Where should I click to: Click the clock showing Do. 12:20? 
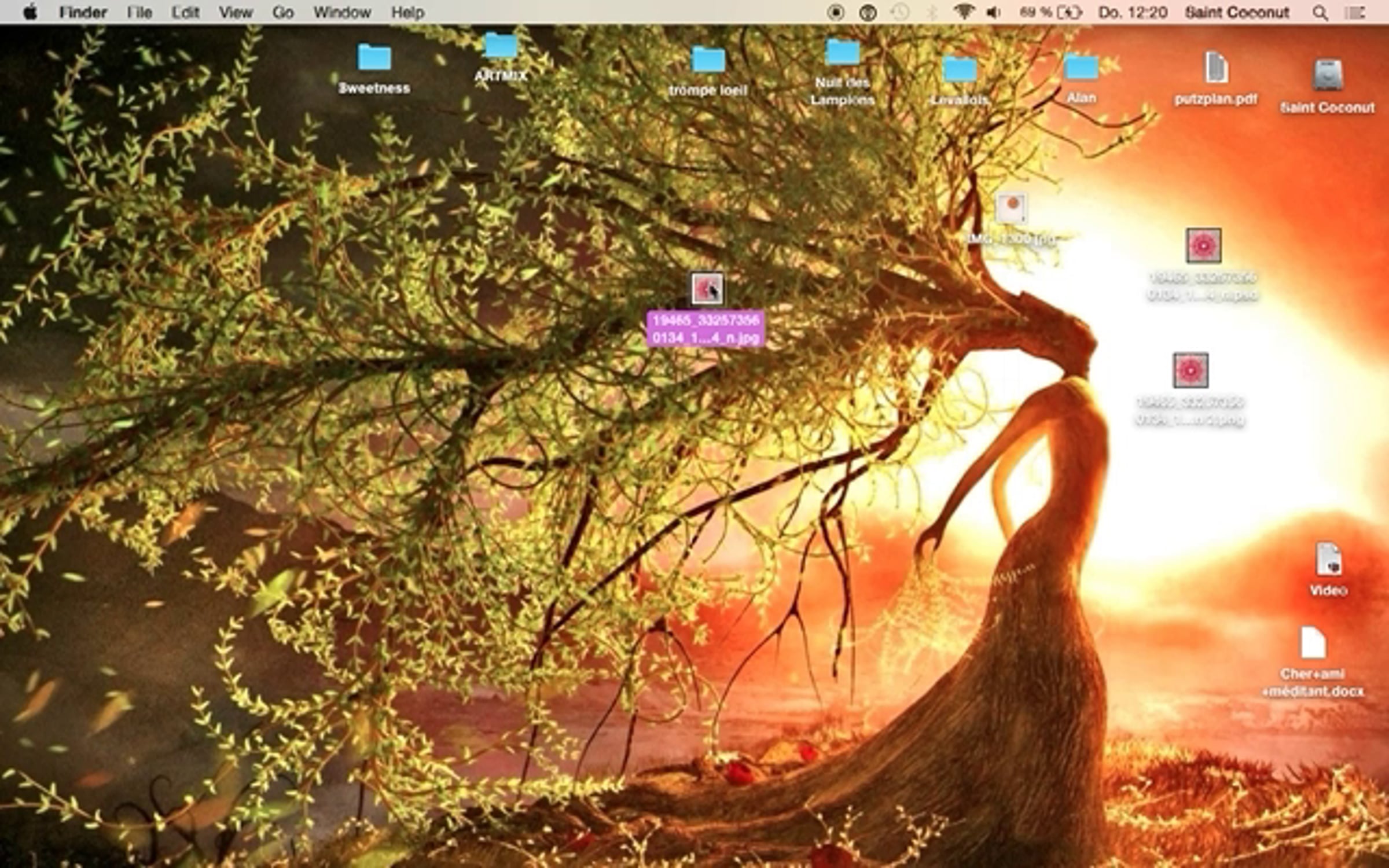[1133, 12]
